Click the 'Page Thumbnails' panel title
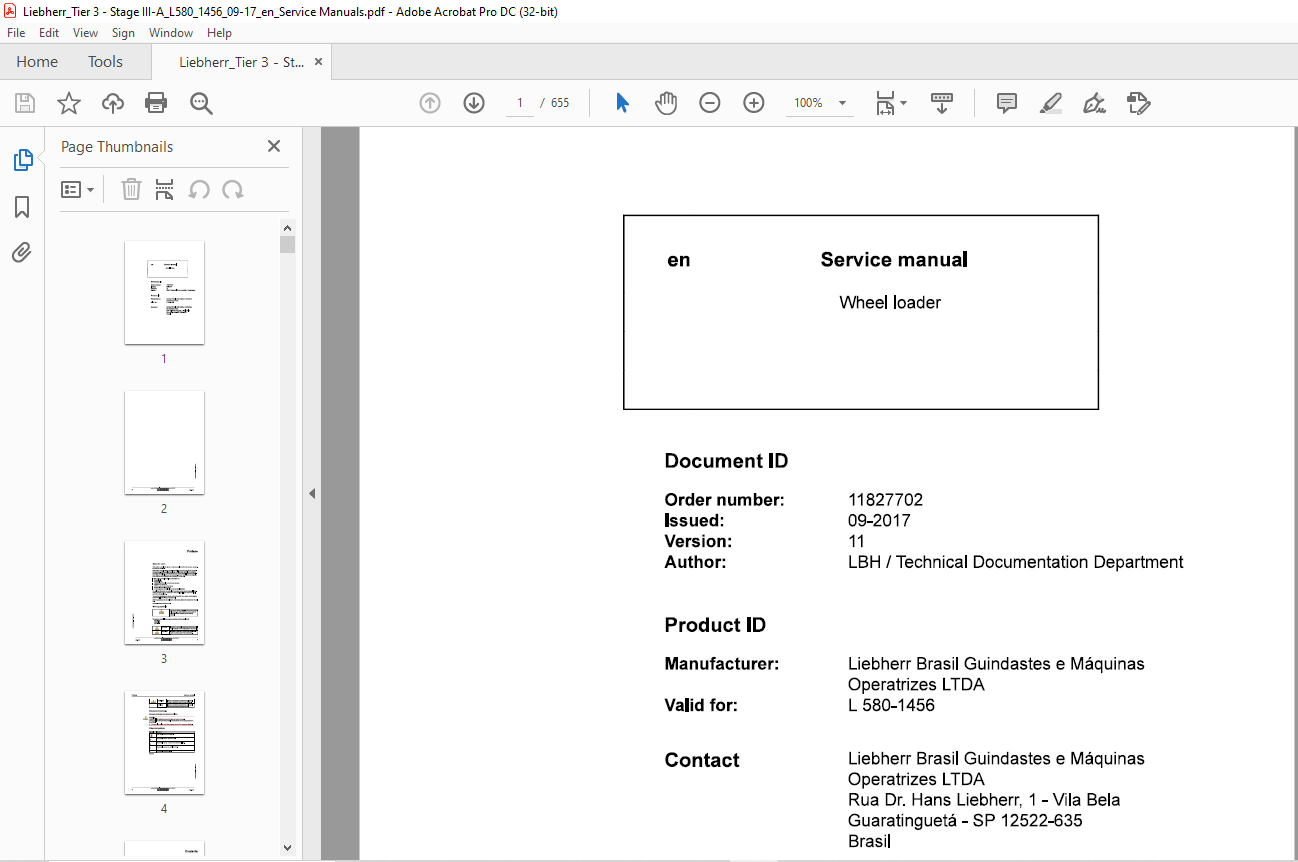The image size is (1298, 862). pos(117,147)
